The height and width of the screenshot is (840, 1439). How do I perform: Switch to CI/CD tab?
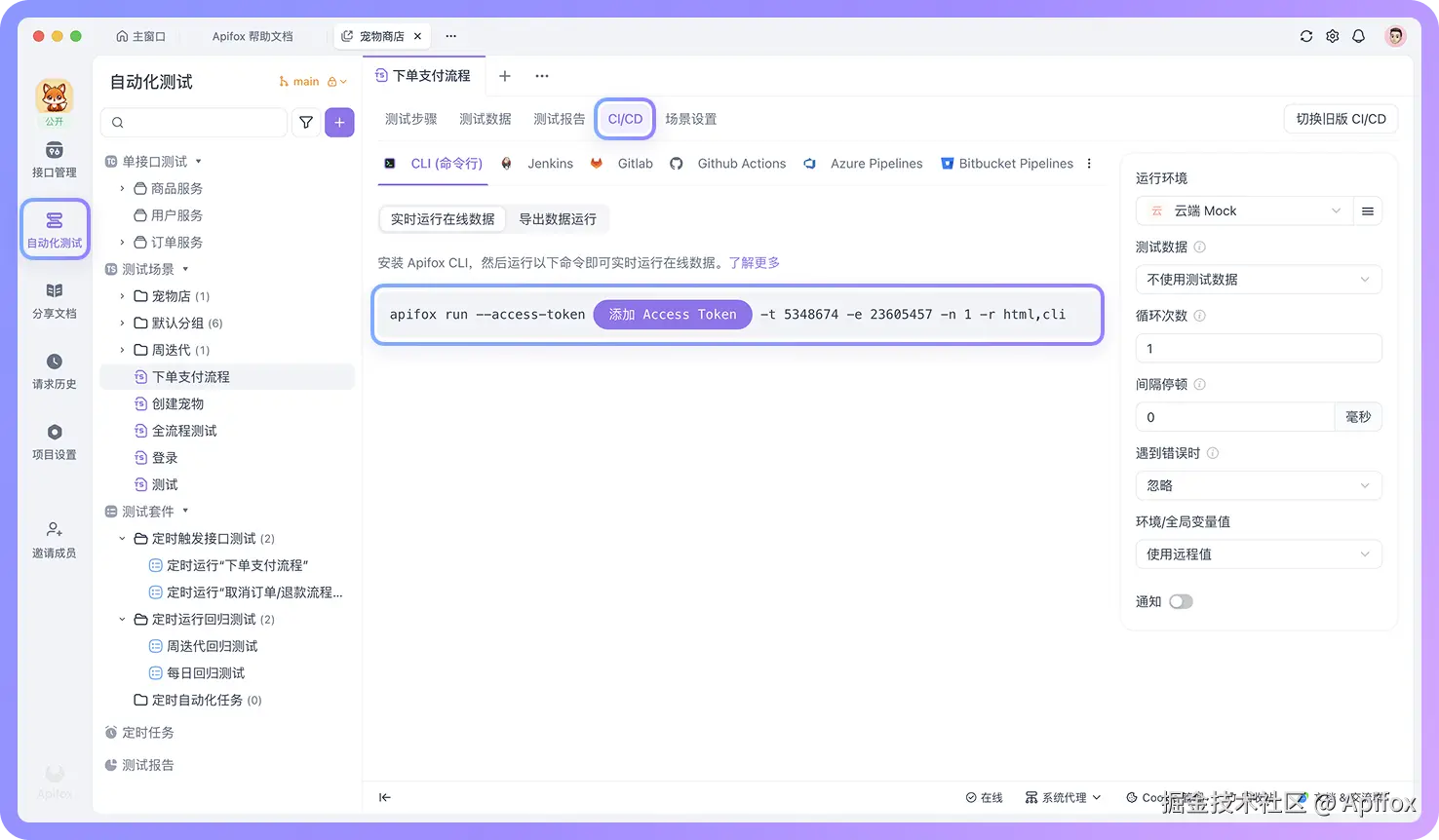pos(625,119)
